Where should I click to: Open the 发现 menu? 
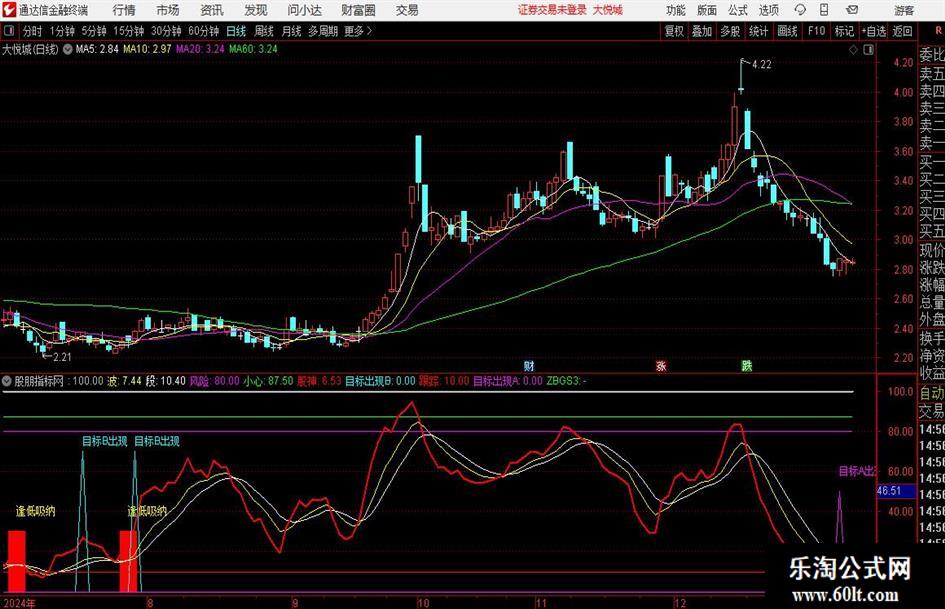256,10
